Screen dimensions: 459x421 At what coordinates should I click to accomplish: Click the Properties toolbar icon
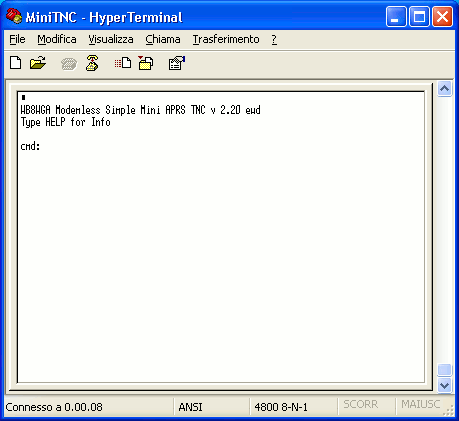coord(176,63)
